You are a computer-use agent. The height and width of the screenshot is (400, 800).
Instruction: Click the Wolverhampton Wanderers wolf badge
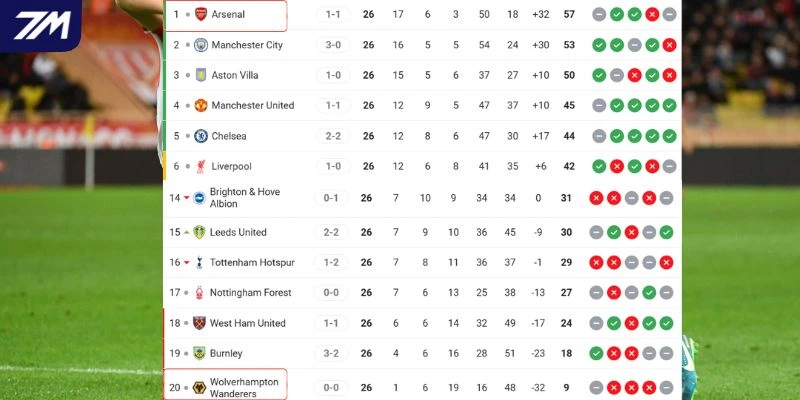point(199,387)
